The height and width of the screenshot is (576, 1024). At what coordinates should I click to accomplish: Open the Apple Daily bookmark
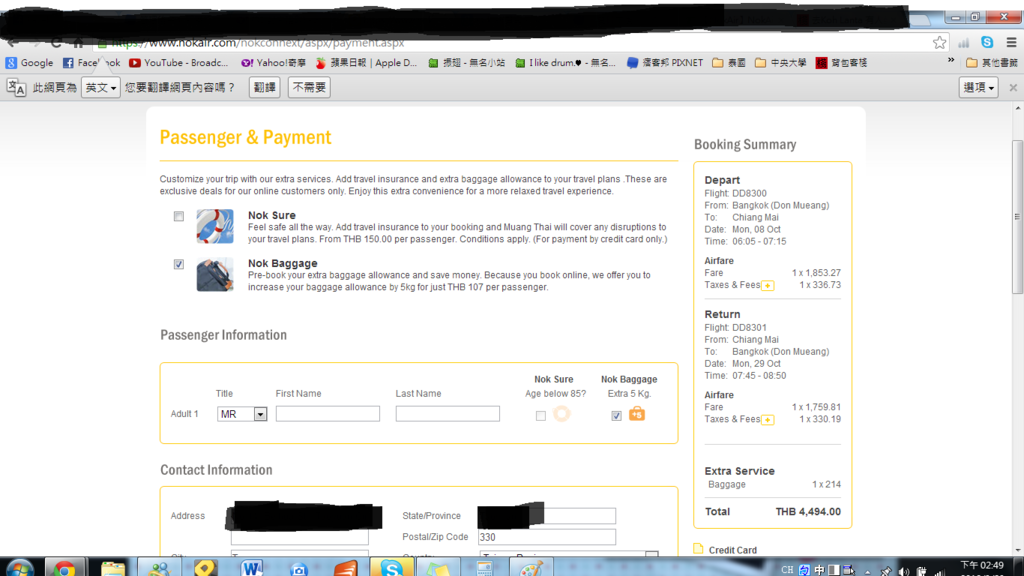click(x=366, y=63)
